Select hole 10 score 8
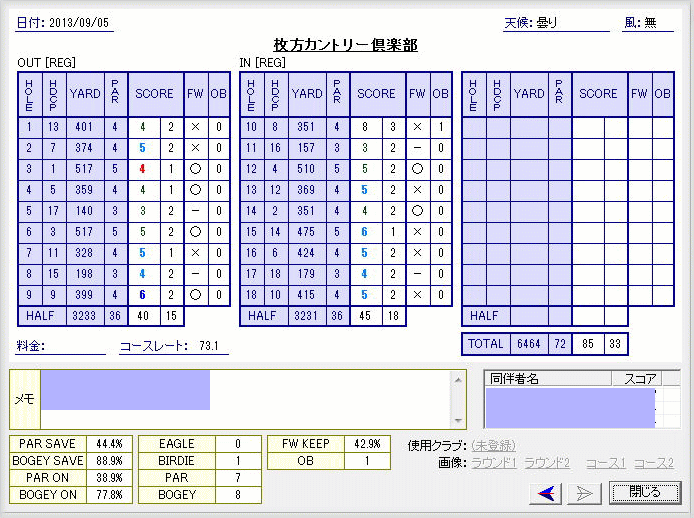This screenshot has width=694, height=518. 365,127
